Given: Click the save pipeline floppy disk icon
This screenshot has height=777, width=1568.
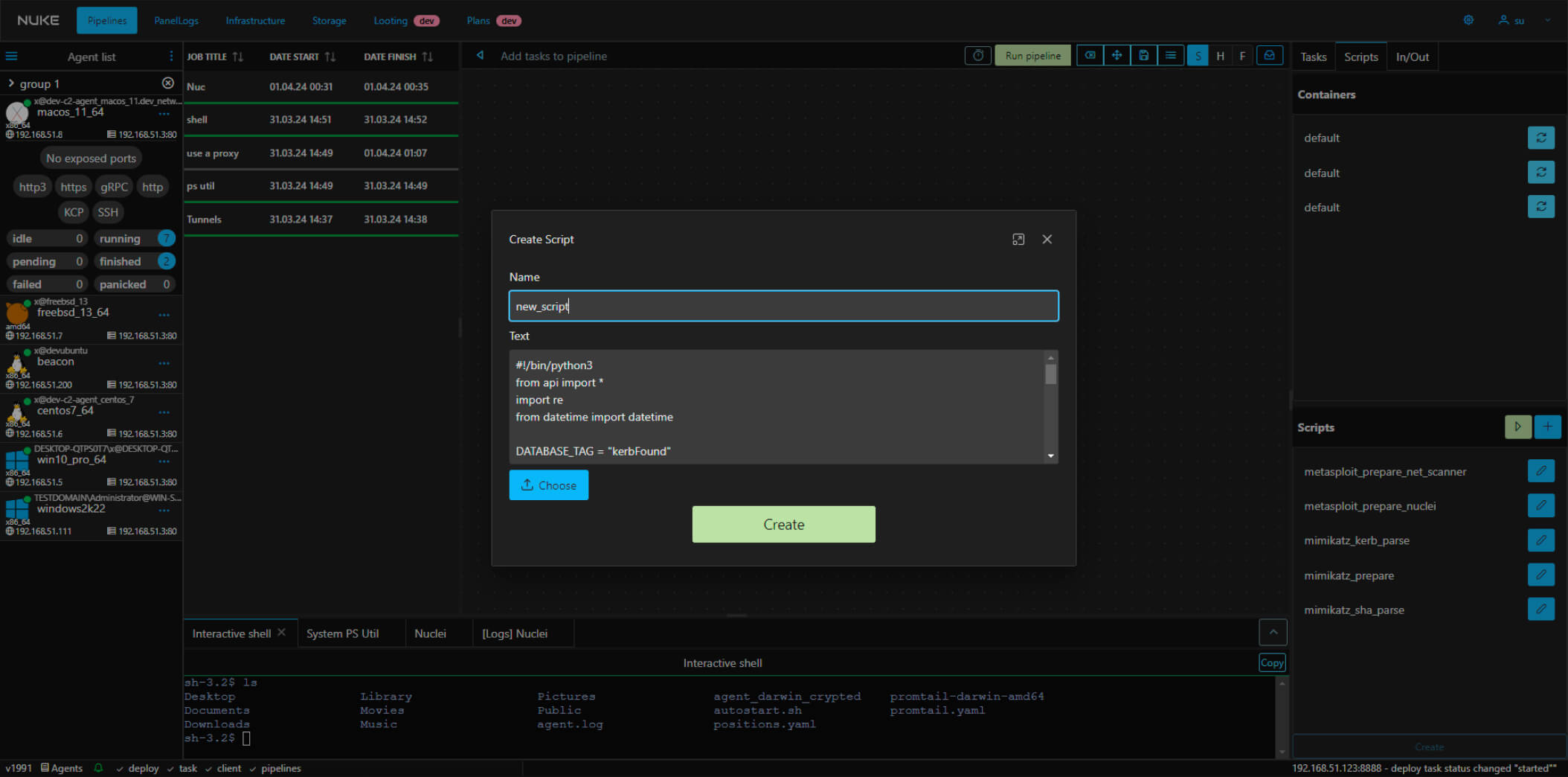Looking at the screenshot, I should click(x=1143, y=56).
